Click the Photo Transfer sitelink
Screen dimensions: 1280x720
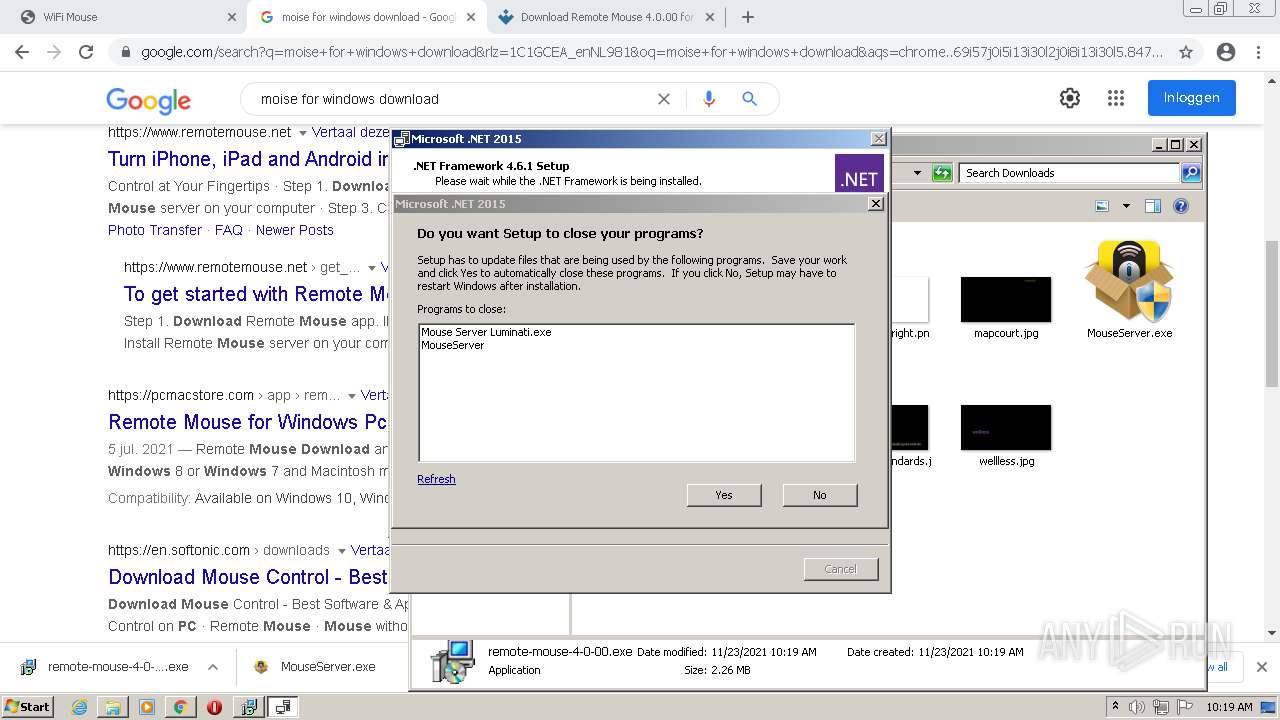click(x=155, y=230)
